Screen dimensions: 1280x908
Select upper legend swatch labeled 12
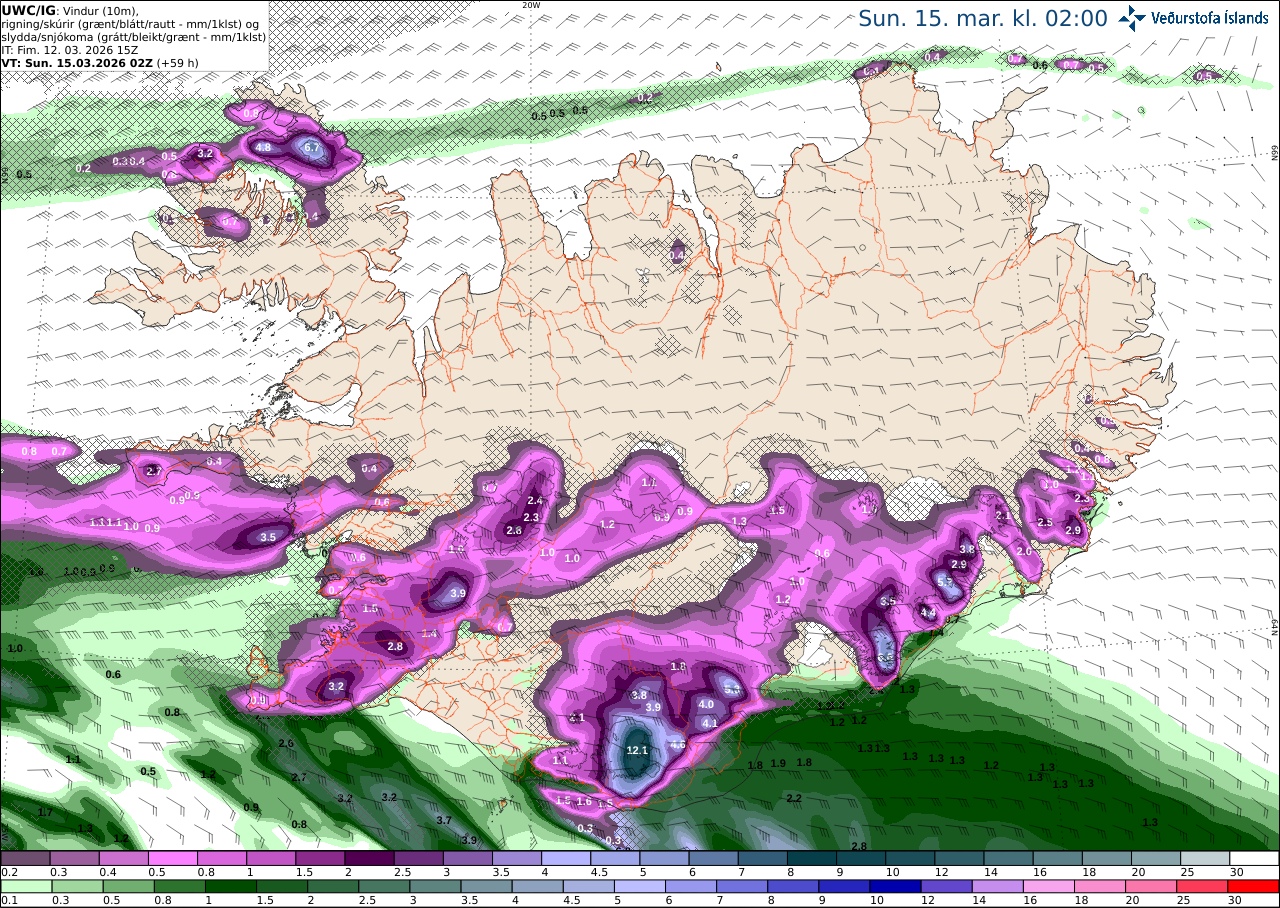pyautogui.click(x=959, y=858)
